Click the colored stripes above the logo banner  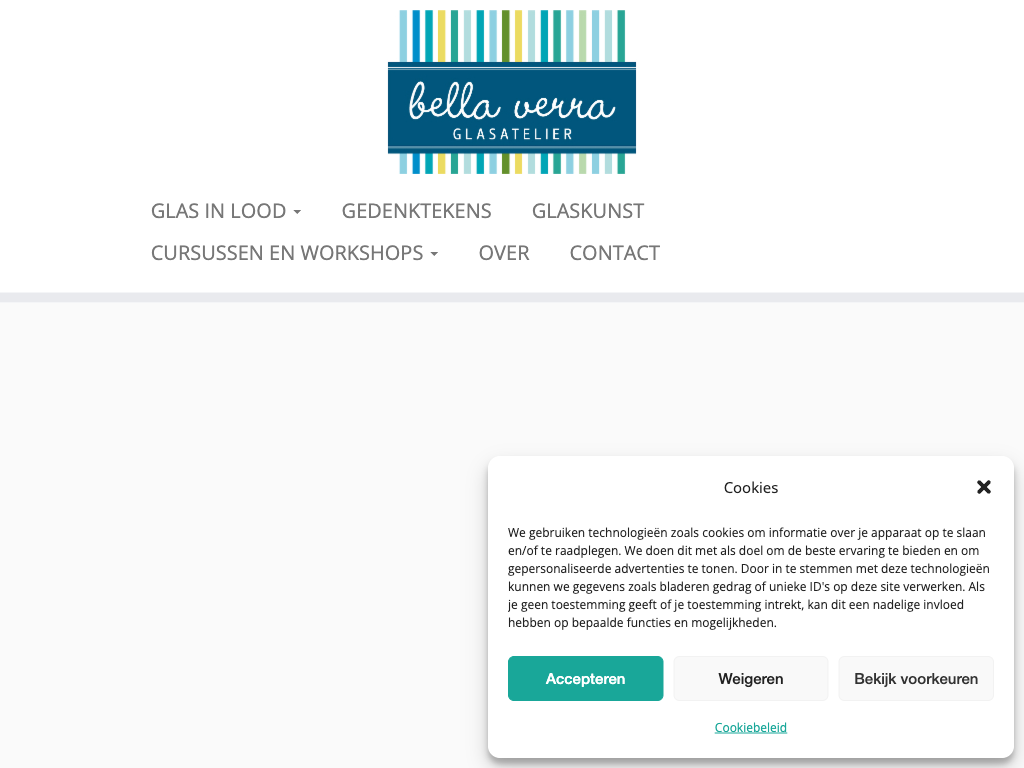pyautogui.click(x=512, y=35)
